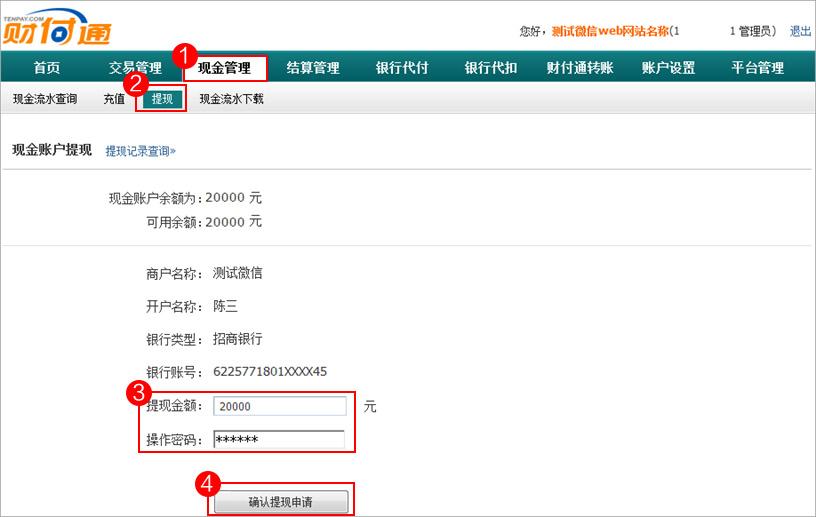Open the 财付通转账 tab
The height and width of the screenshot is (517, 816).
[x=580, y=68]
